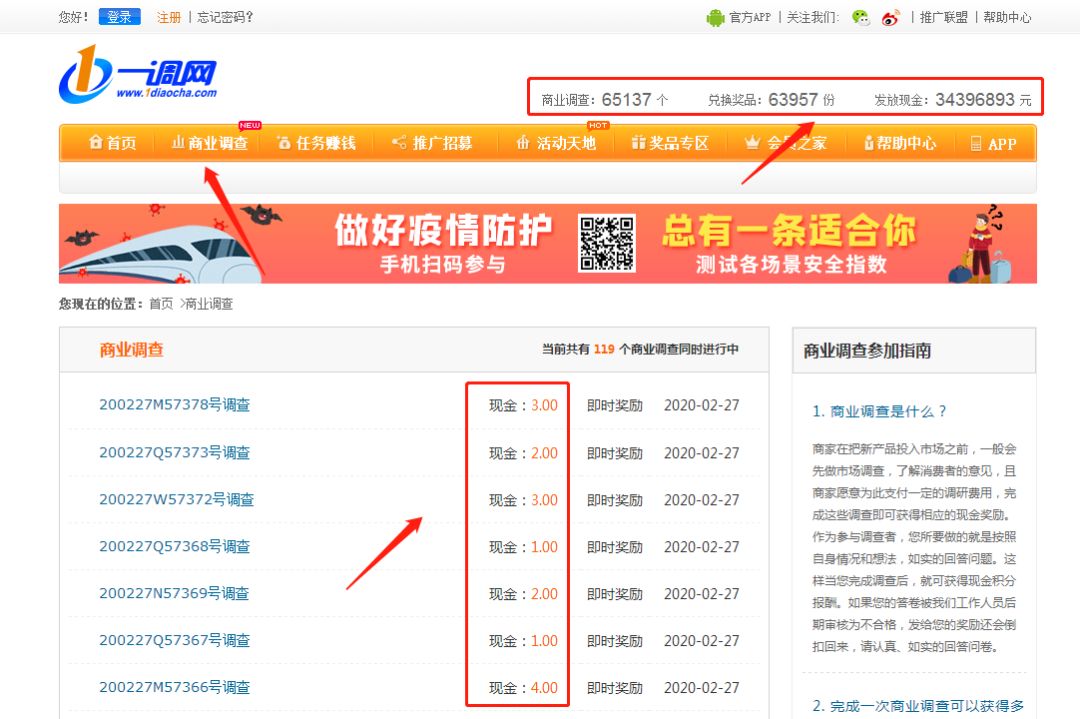The height and width of the screenshot is (719, 1080).
Task: Open survey 200227M57378号调查
Action: tap(174, 405)
